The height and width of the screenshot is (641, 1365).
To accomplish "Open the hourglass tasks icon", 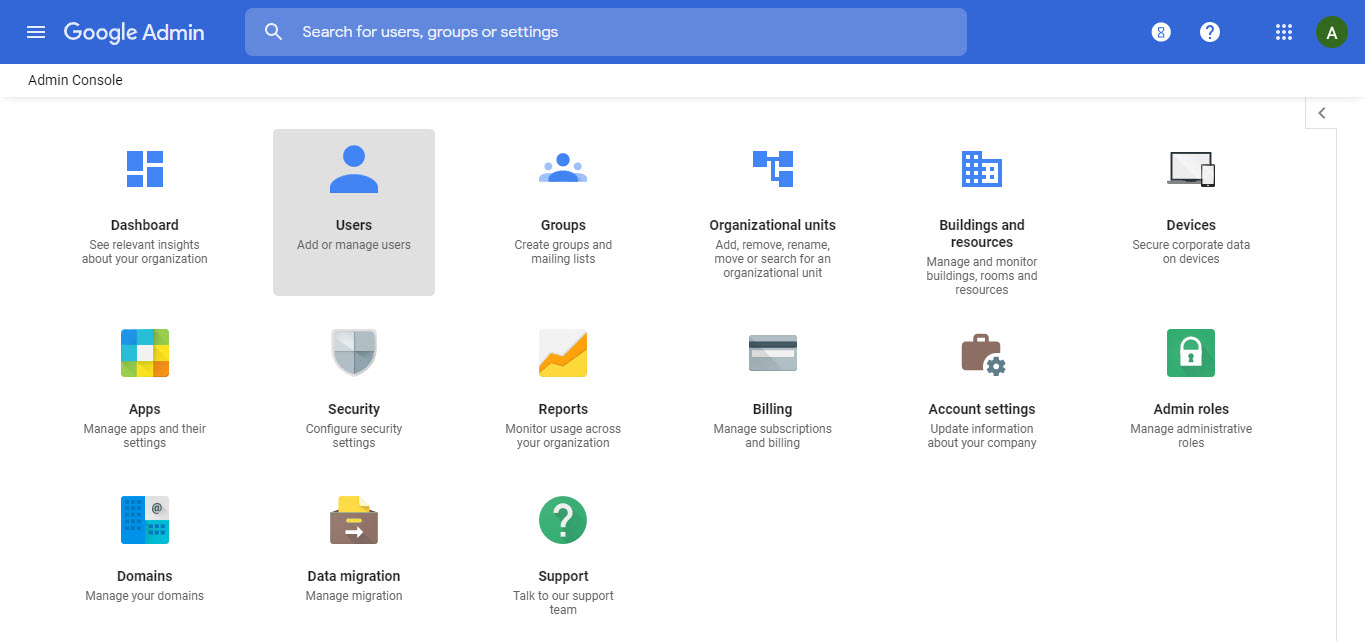I will pos(1161,32).
